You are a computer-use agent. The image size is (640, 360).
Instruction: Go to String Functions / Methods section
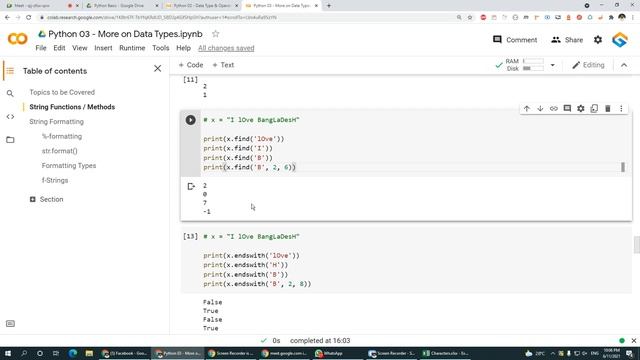pos(72,107)
